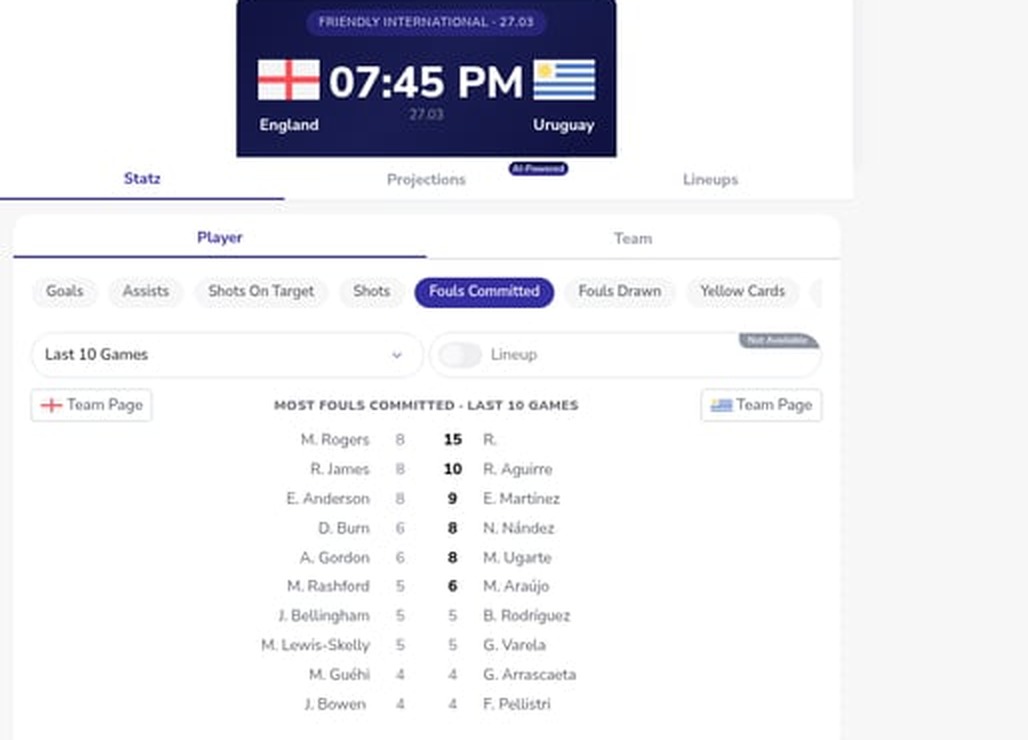Select the Player stats tab

219,238
